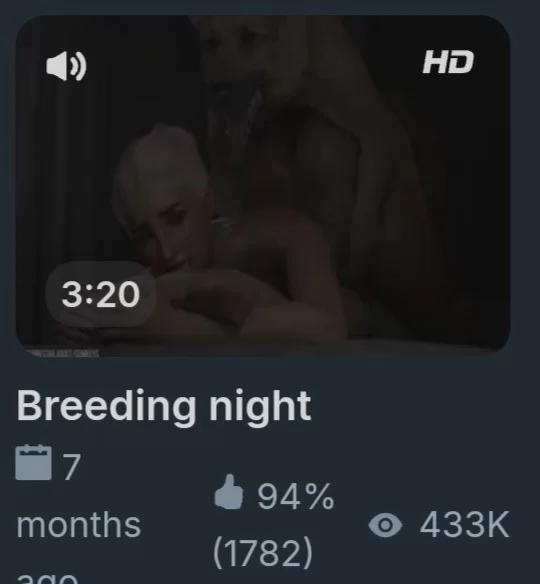Click the word "night" in the title
The width and height of the screenshot is (540, 584).
click(x=260, y=406)
